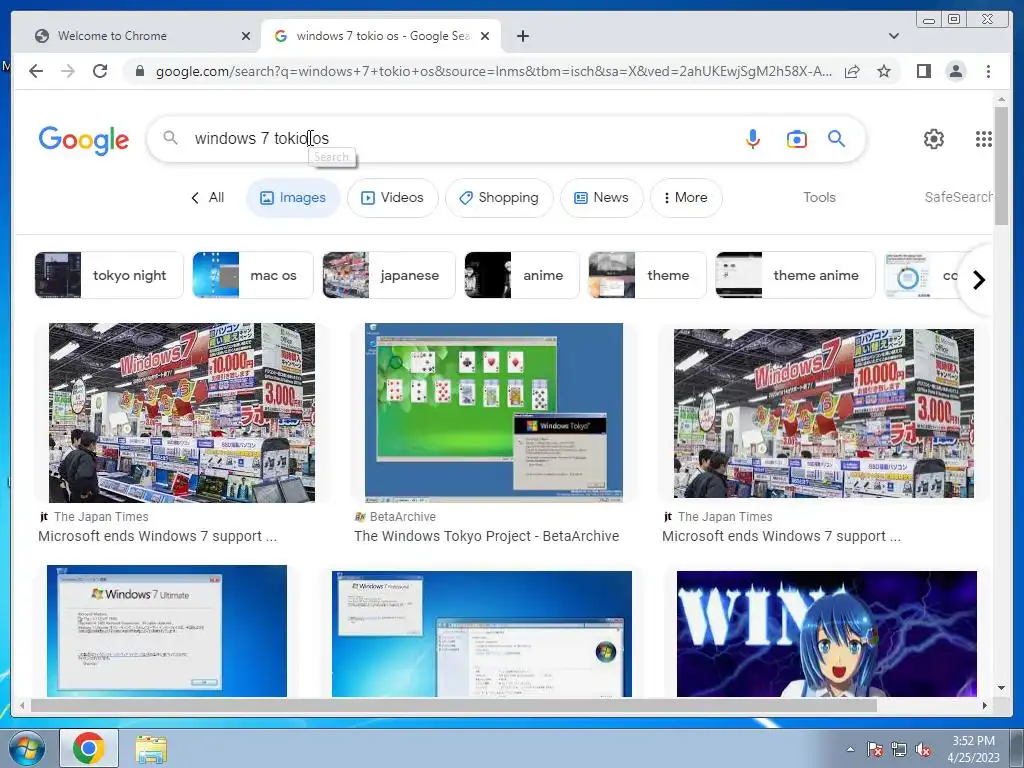Viewport: 1024px width, 768px height.
Task: Click the padlock site info icon
Action: (139, 71)
